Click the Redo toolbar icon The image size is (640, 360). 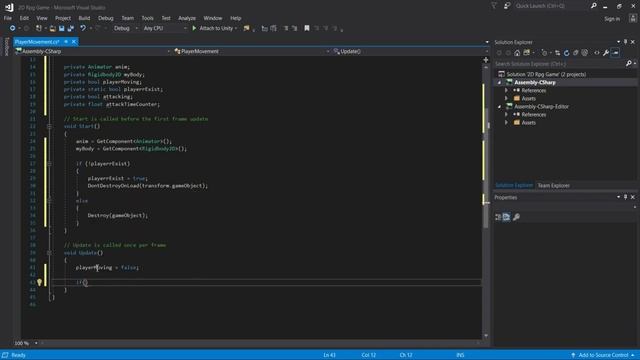[98, 28]
